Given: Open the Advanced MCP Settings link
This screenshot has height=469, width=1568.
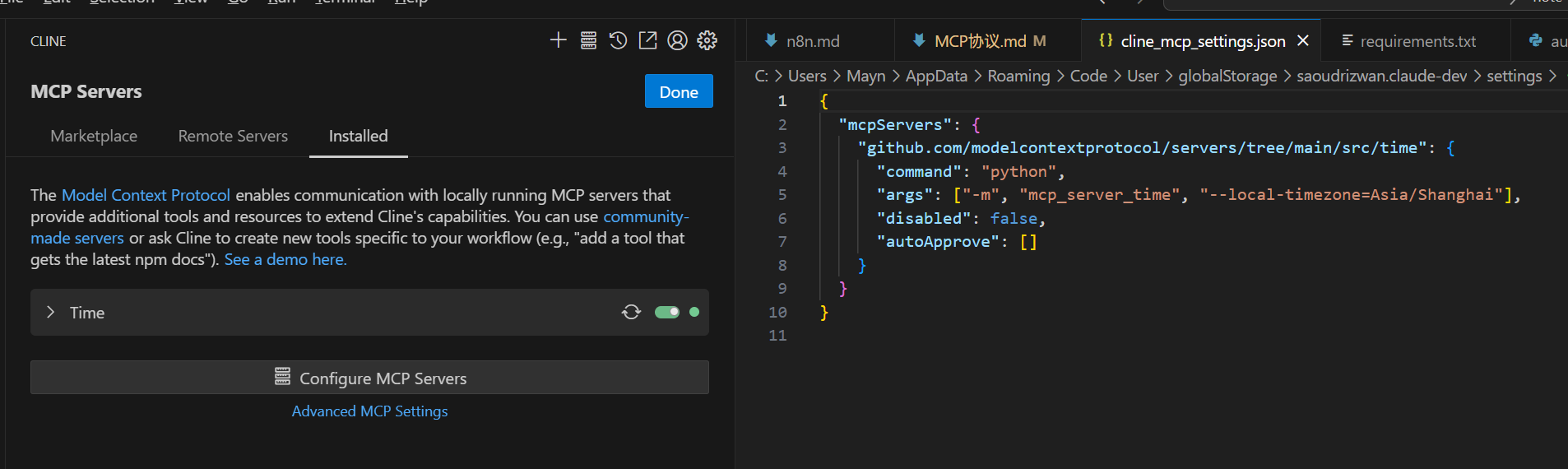Looking at the screenshot, I should (369, 411).
